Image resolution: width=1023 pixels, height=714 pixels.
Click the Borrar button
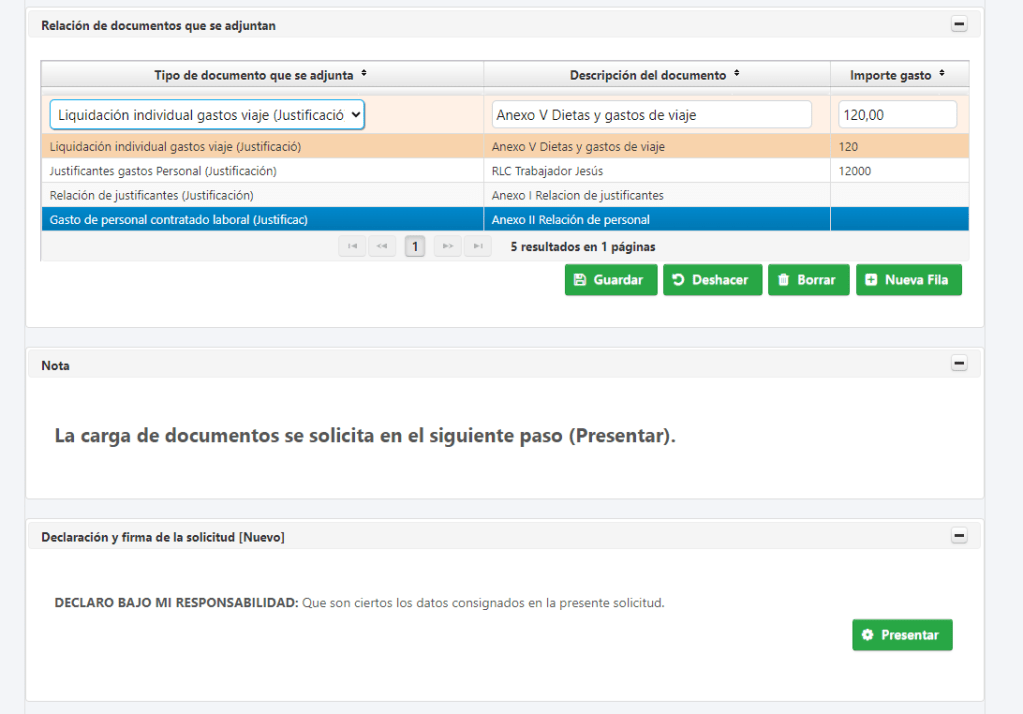coord(808,280)
